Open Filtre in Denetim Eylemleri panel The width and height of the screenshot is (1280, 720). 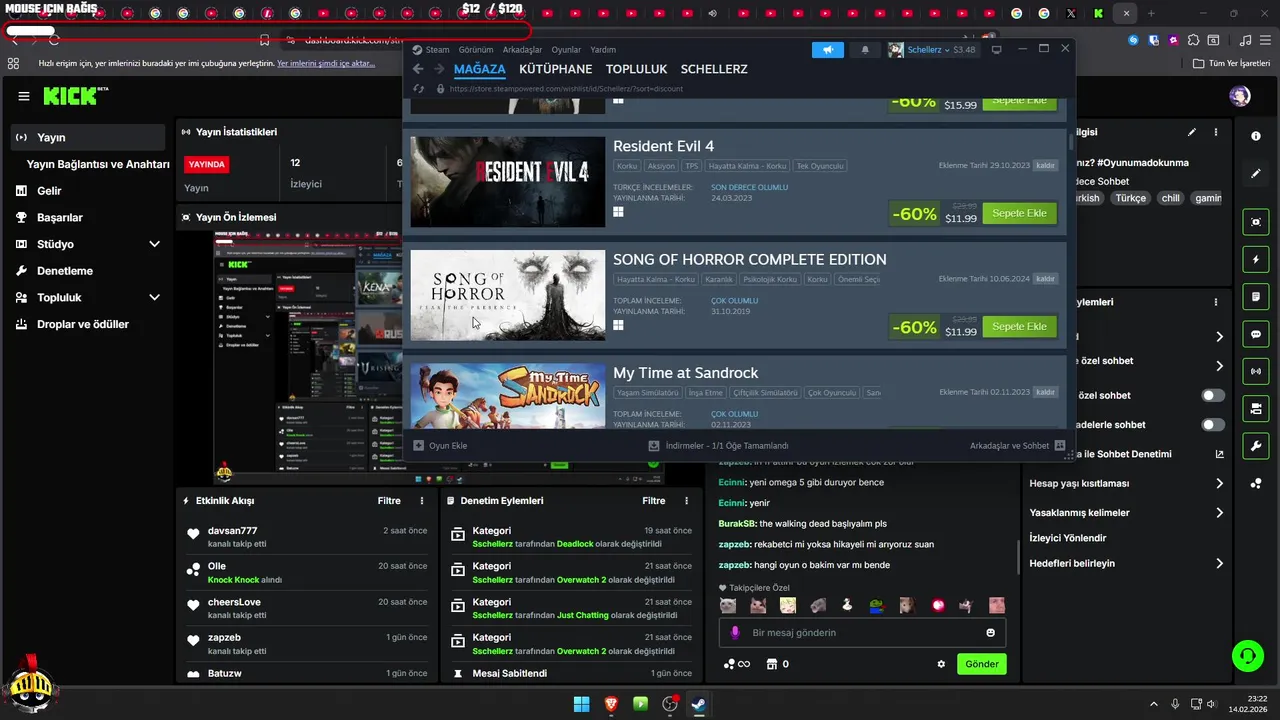click(653, 501)
